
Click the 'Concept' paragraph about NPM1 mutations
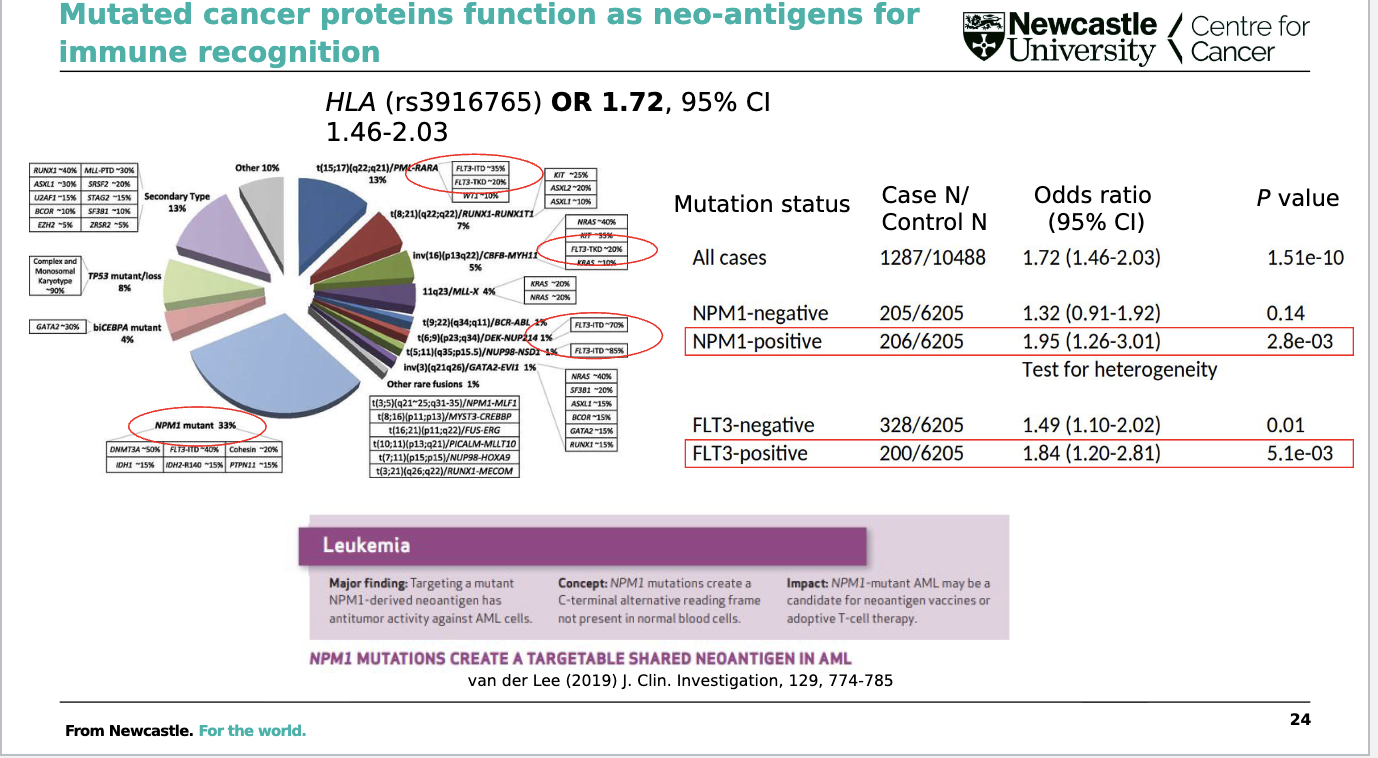(x=659, y=601)
